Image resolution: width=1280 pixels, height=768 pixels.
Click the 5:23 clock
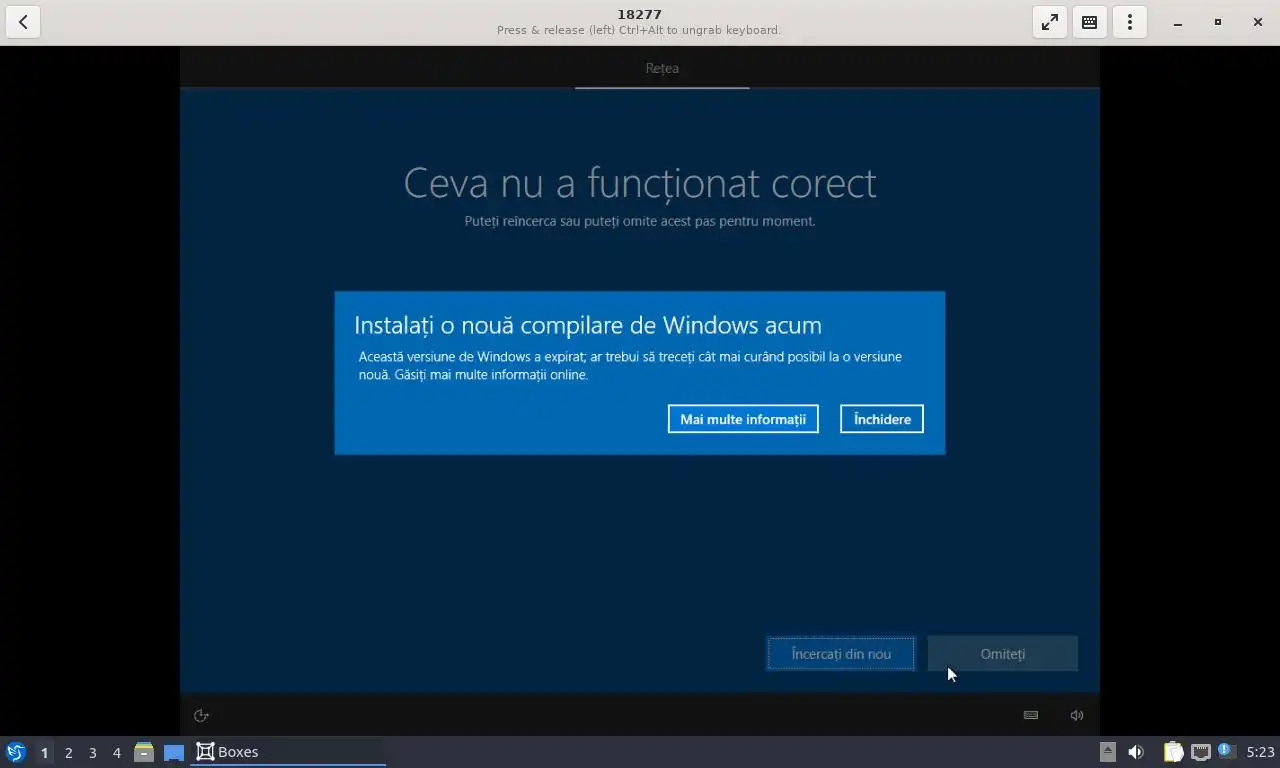coord(1260,752)
